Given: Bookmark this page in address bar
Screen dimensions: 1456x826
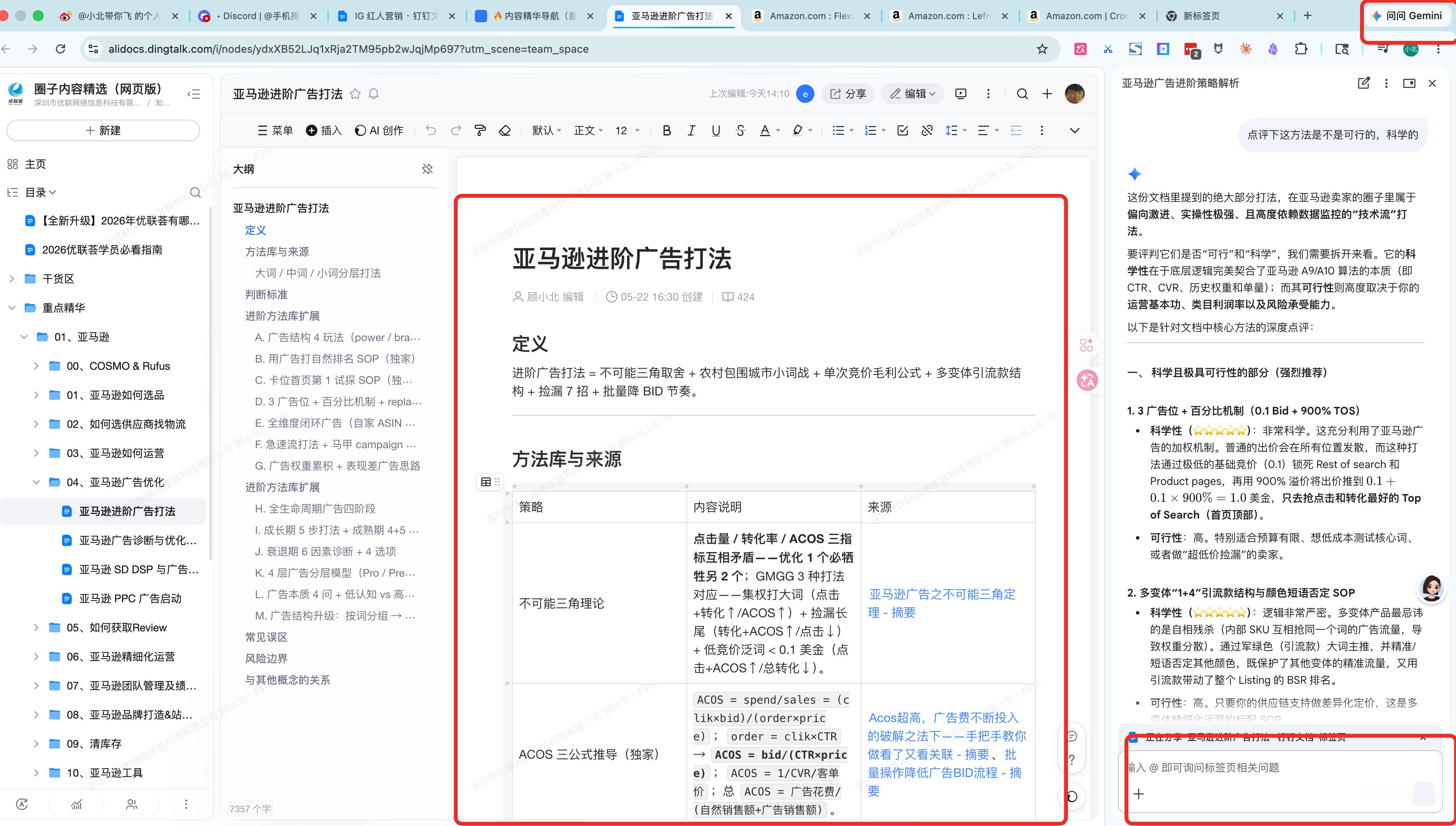Looking at the screenshot, I should coord(1042,49).
